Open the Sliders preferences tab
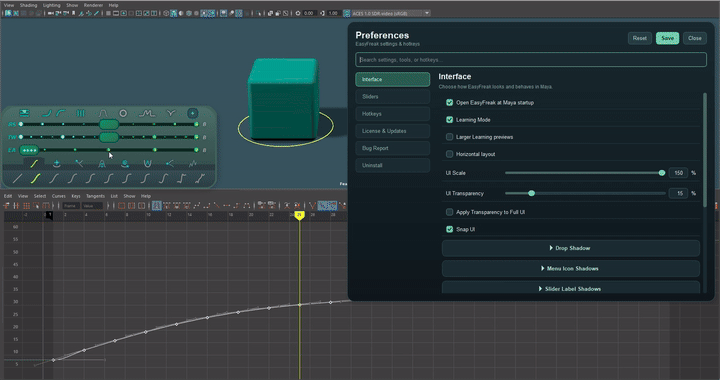The height and width of the screenshot is (380, 720). 393,96
